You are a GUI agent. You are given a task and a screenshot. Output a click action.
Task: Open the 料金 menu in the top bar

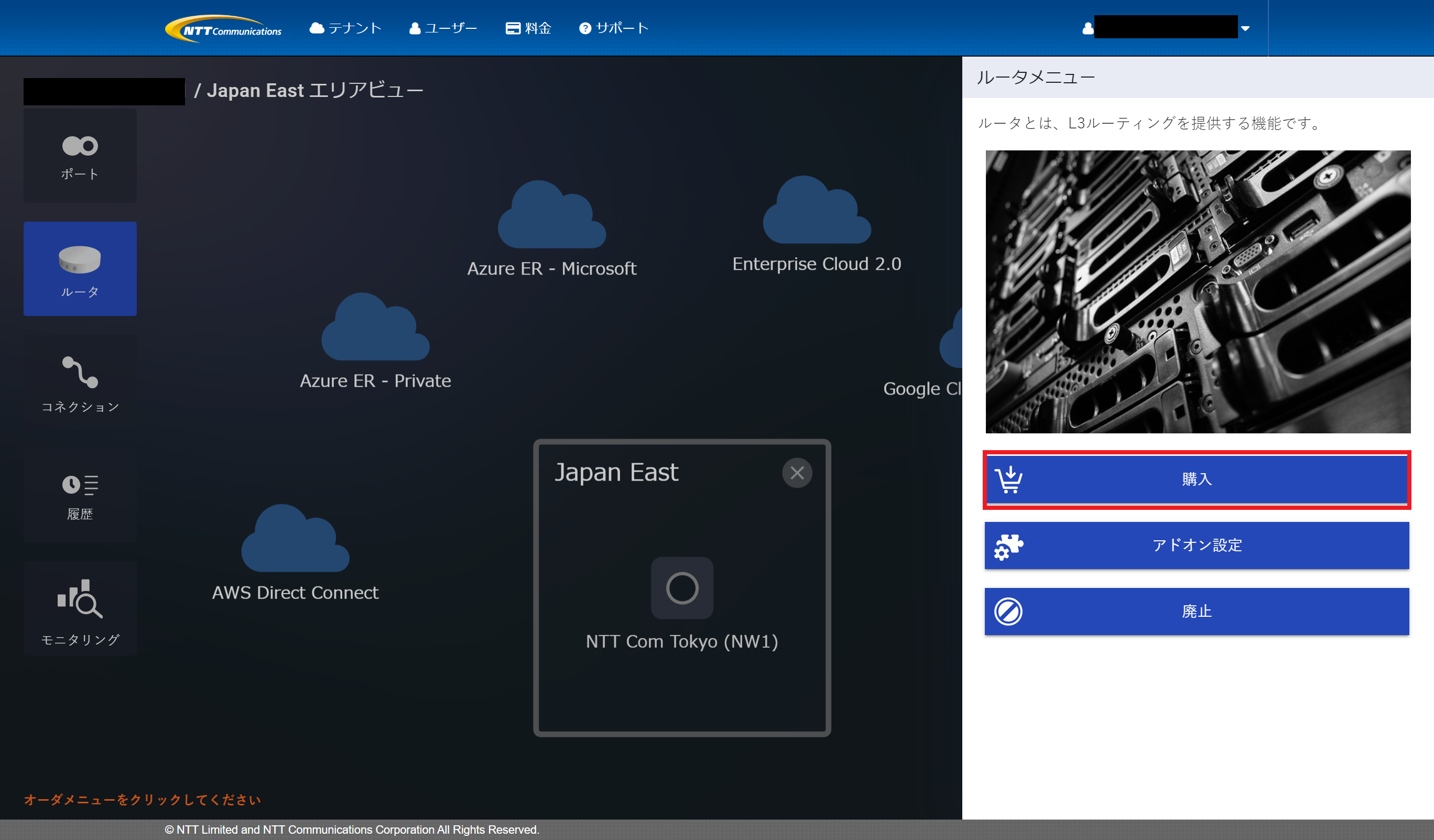tap(528, 28)
